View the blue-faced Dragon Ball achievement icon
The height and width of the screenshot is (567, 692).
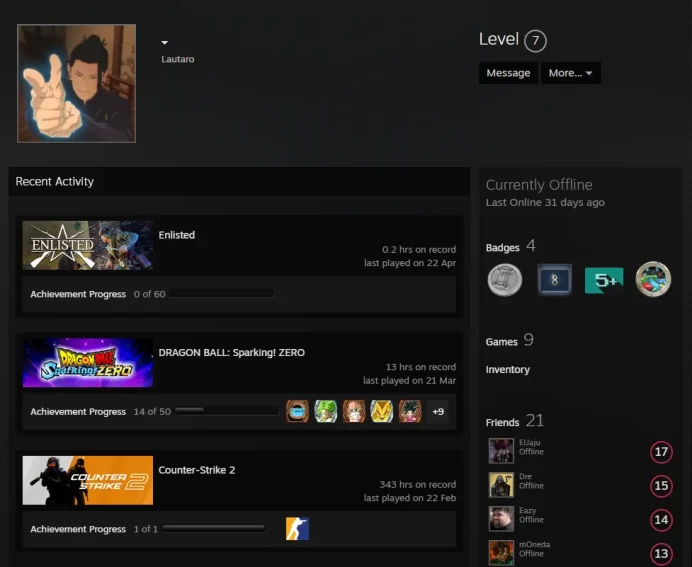pos(297,411)
